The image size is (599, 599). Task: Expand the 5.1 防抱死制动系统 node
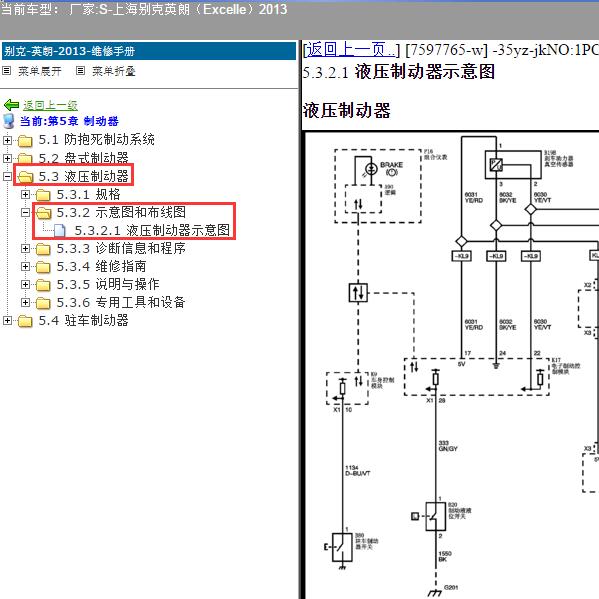point(7,140)
